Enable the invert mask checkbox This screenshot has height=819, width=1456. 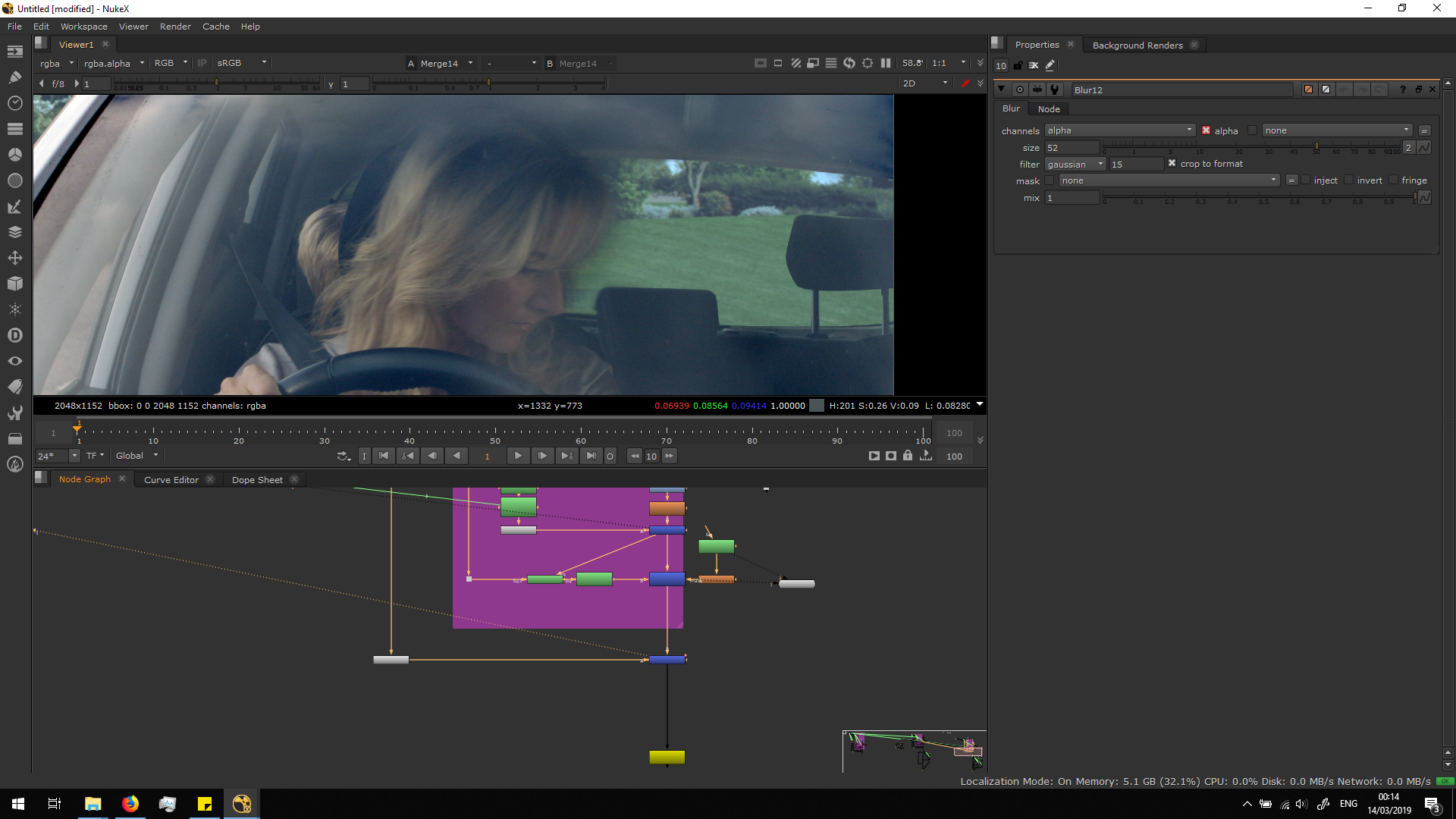[x=1348, y=180]
